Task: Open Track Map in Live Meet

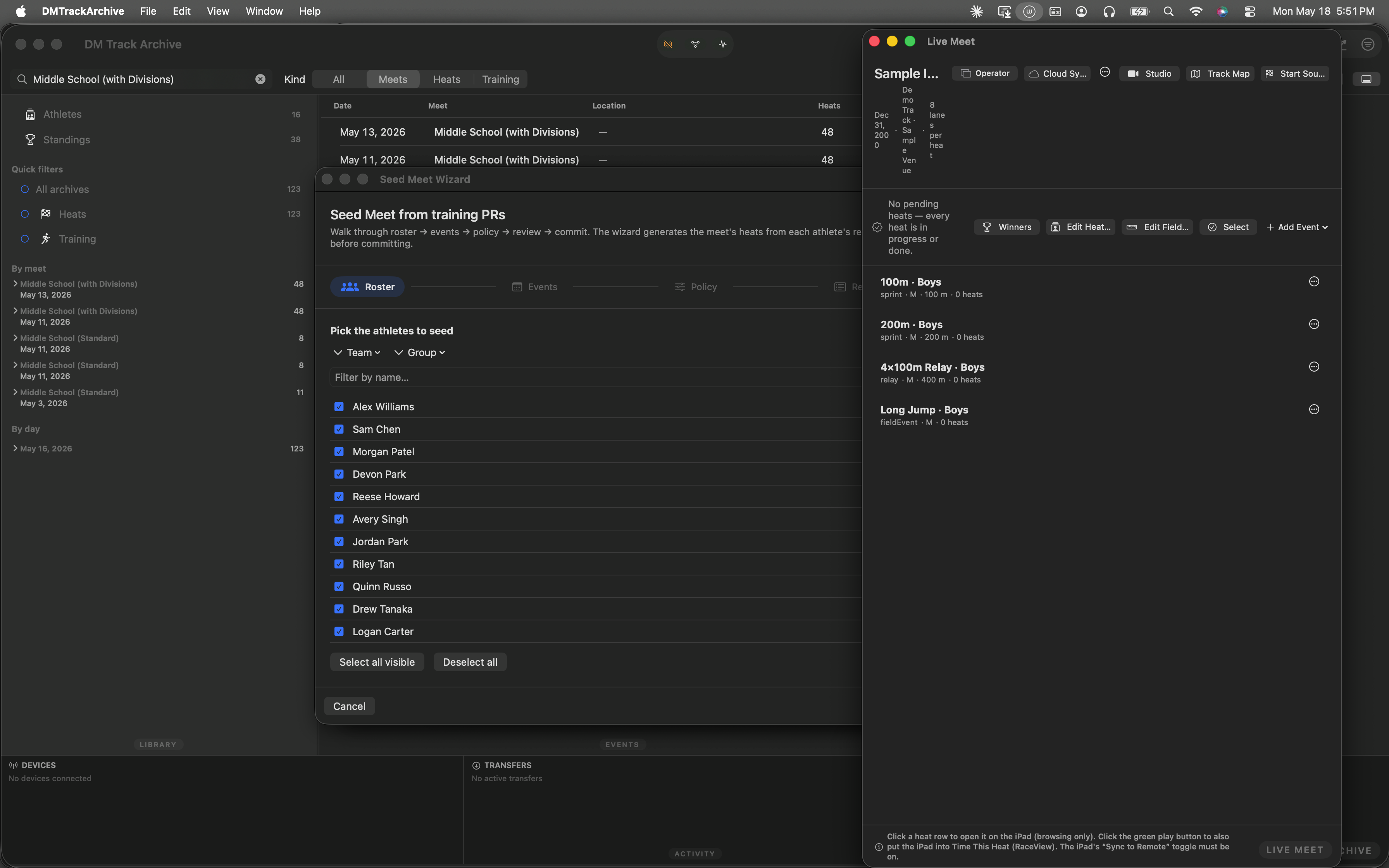Action: 1220,74
